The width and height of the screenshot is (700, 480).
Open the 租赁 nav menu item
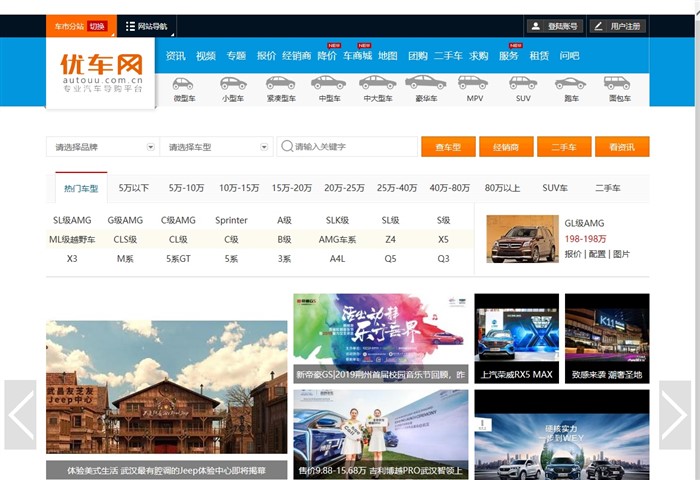point(539,56)
